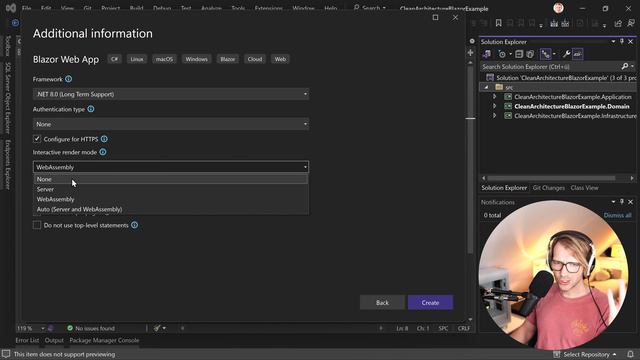Click the Framework info icon
The height and width of the screenshot is (360, 640).
pyautogui.click(x=69, y=79)
